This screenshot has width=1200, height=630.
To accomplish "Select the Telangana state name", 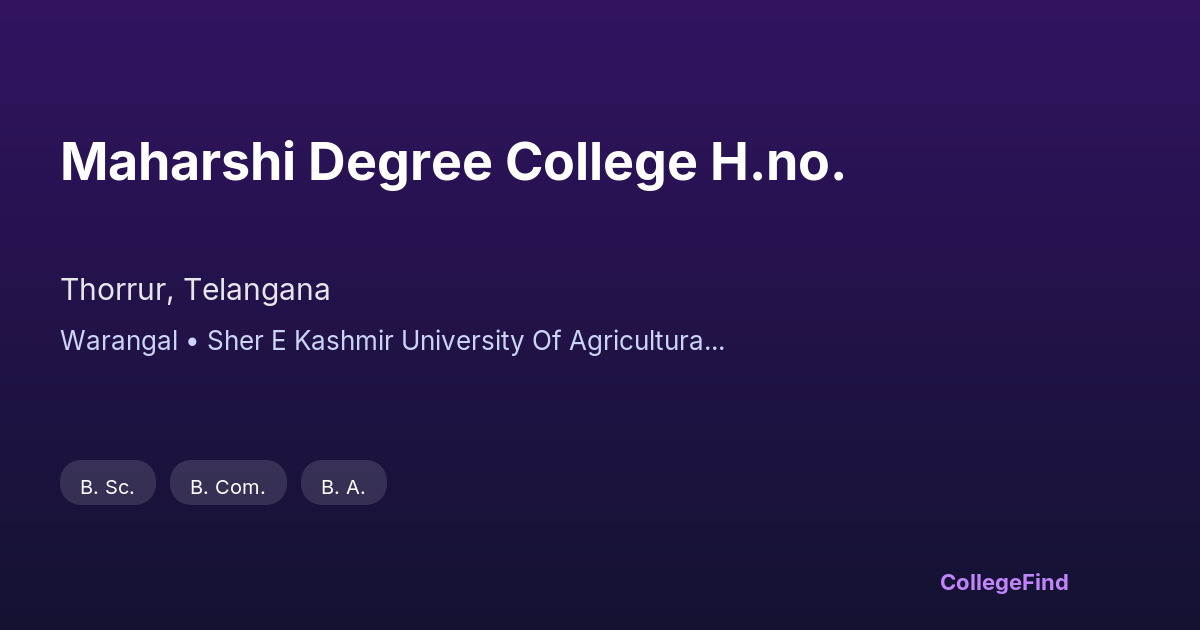I will coord(256,290).
